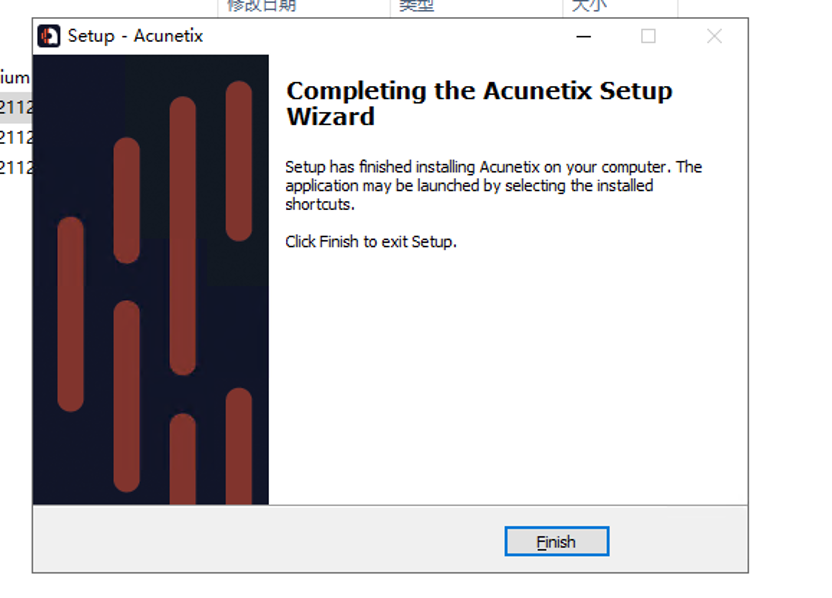Viewport: 832px width, 598px height.
Task: Minimize the Setup - Acunetix window
Action: (584, 36)
